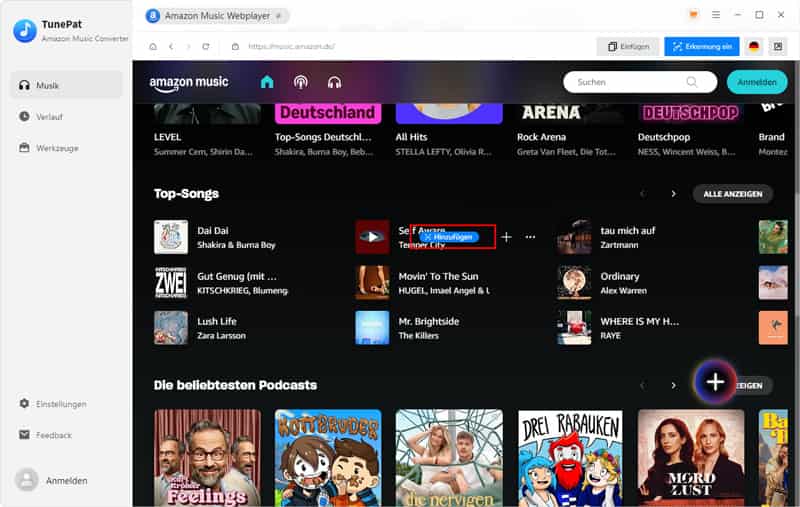Image resolution: width=800 pixels, height=507 pixels.
Task: Click the blue Hinzufügen button
Action: click(449, 237)
